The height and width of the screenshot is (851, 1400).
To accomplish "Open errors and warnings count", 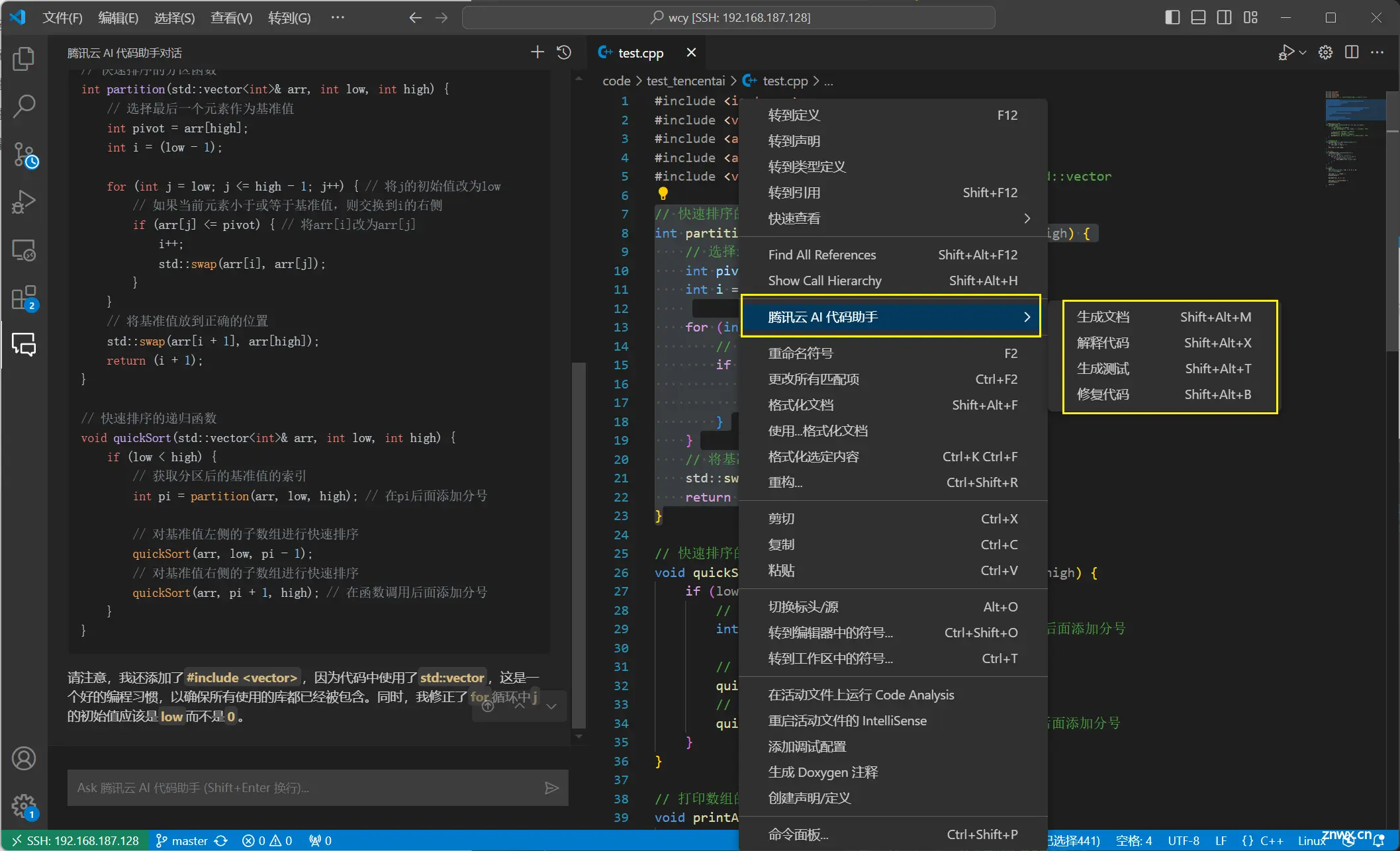I will coord(267,840).
